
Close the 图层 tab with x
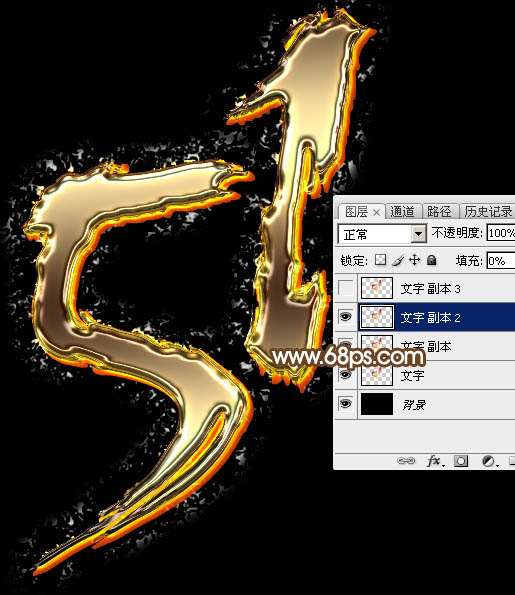376,212
